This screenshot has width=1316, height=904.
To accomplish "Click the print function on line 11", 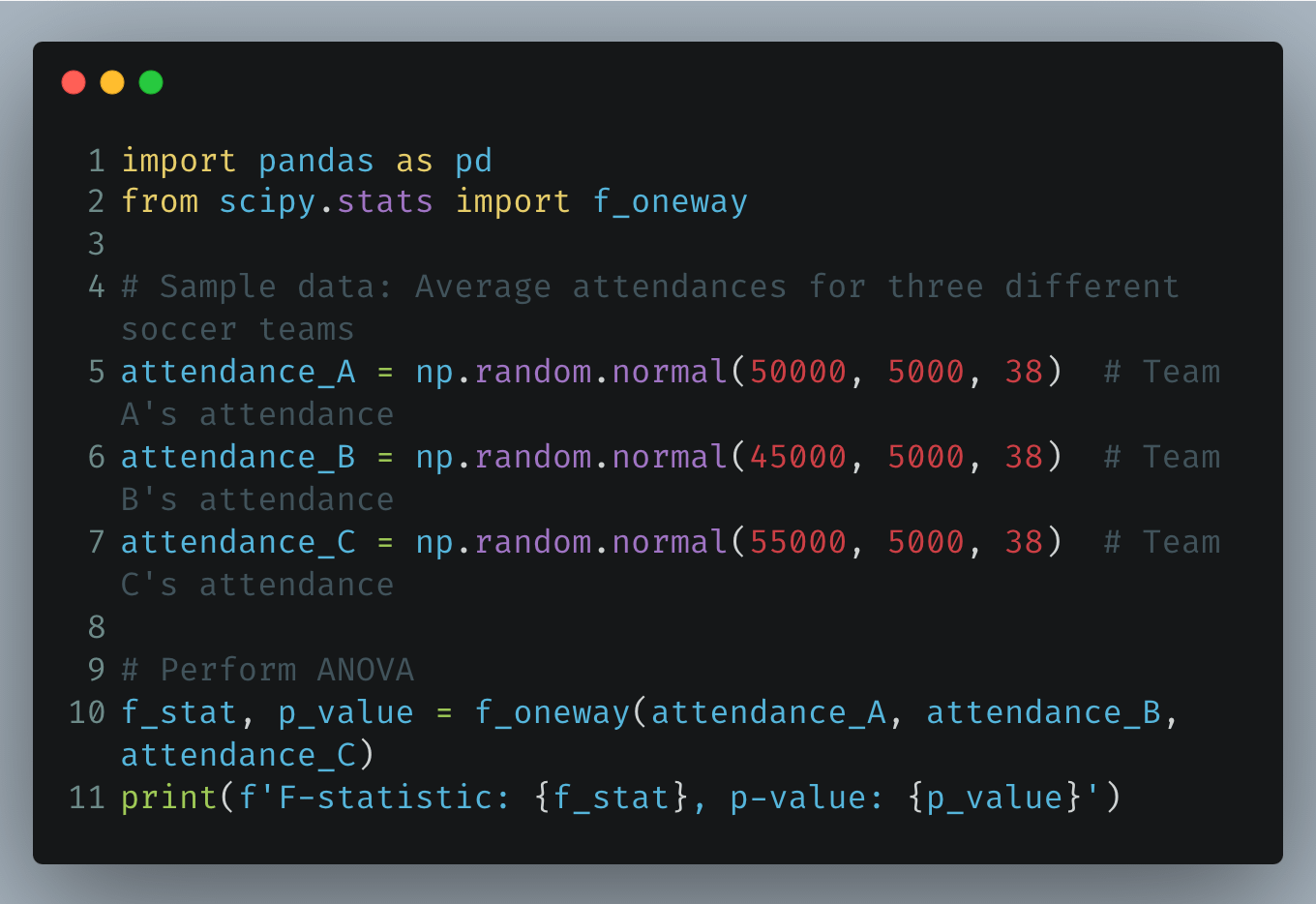I will point(168,798).
